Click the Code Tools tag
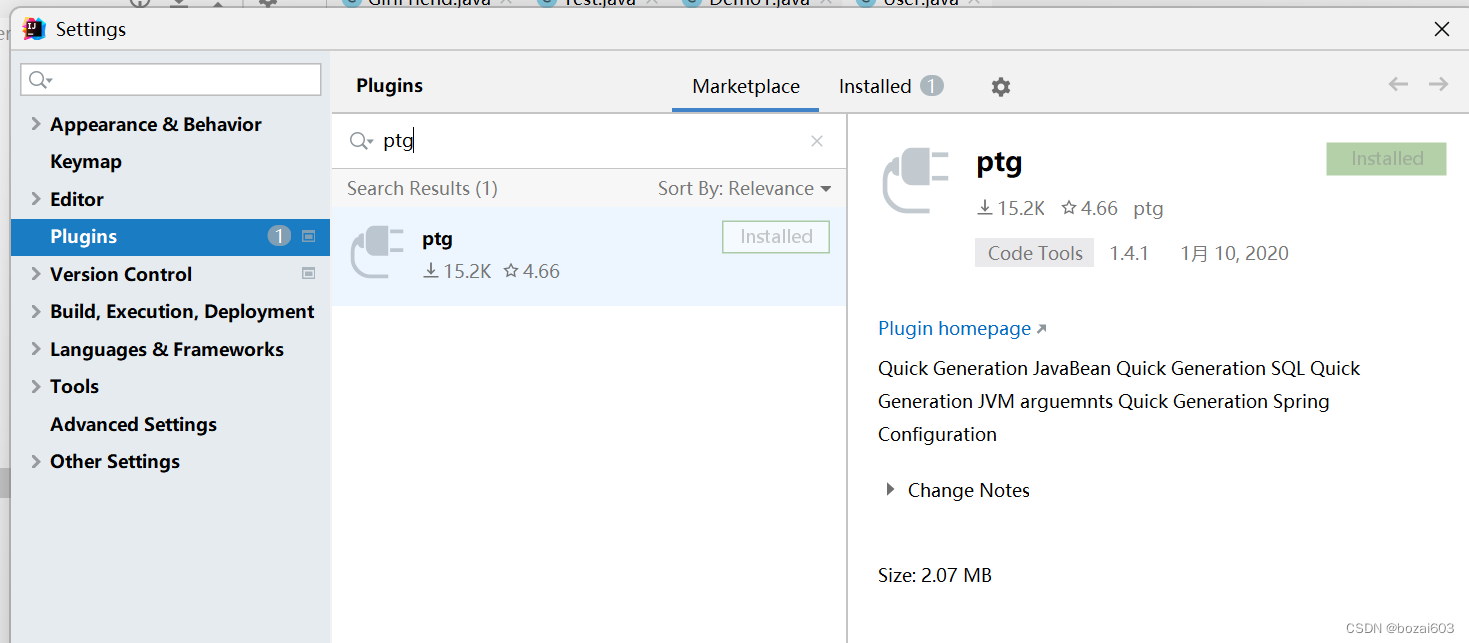Viewport: 1469px width, 643px height. (x=1035, y=253)
